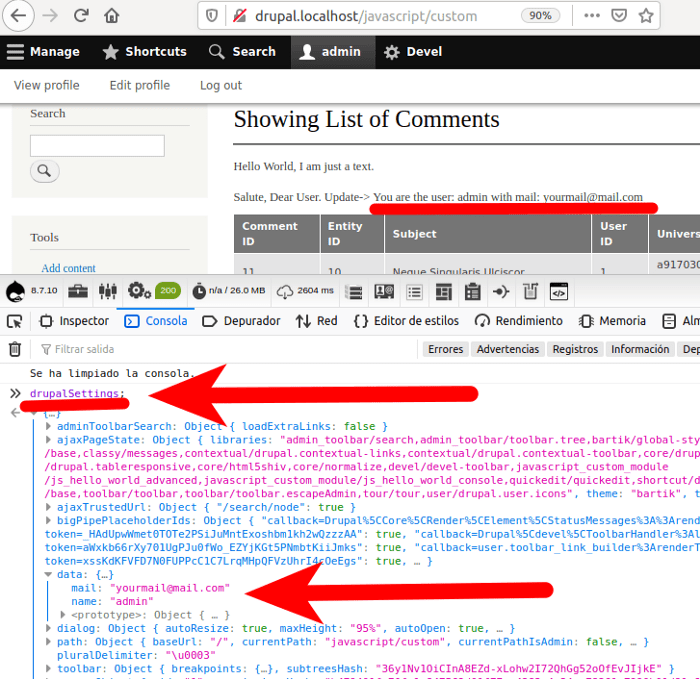Switch to the Consola devtools tab
This screenshot has width=700, height=679.
[x=156, y=321]
